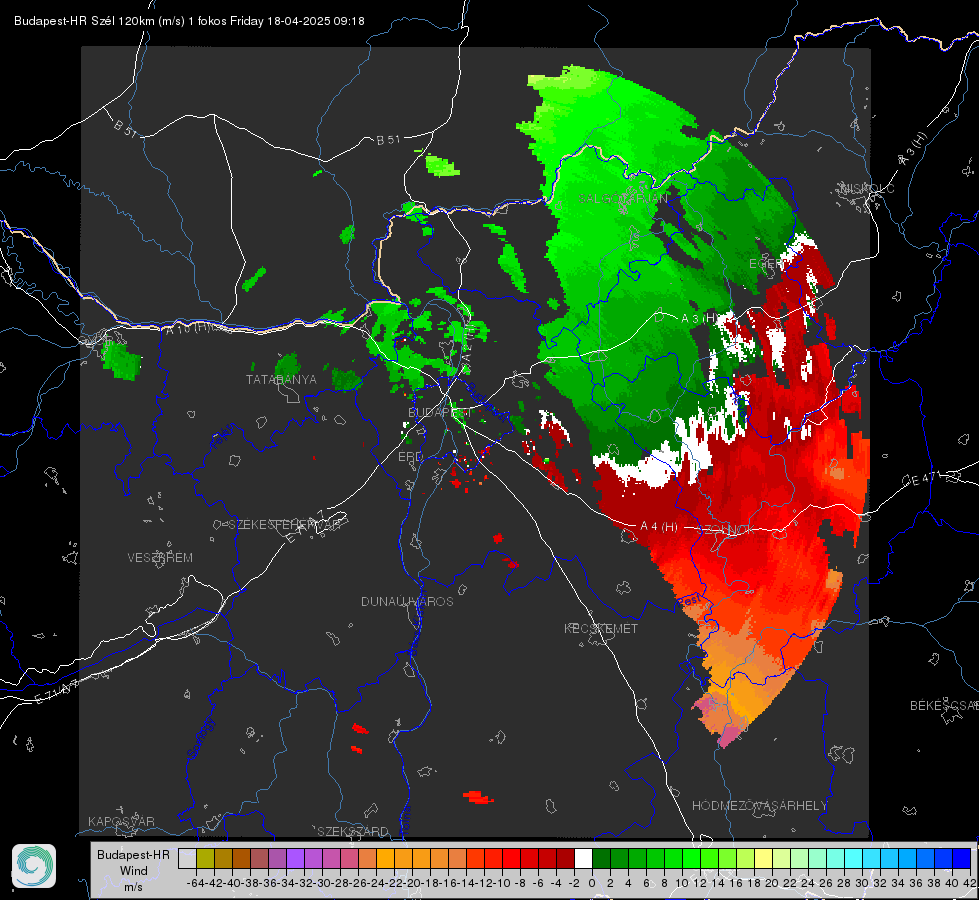The image size is (979, 900).
Task: Click the MISKOLC city label
Action: 868,189
